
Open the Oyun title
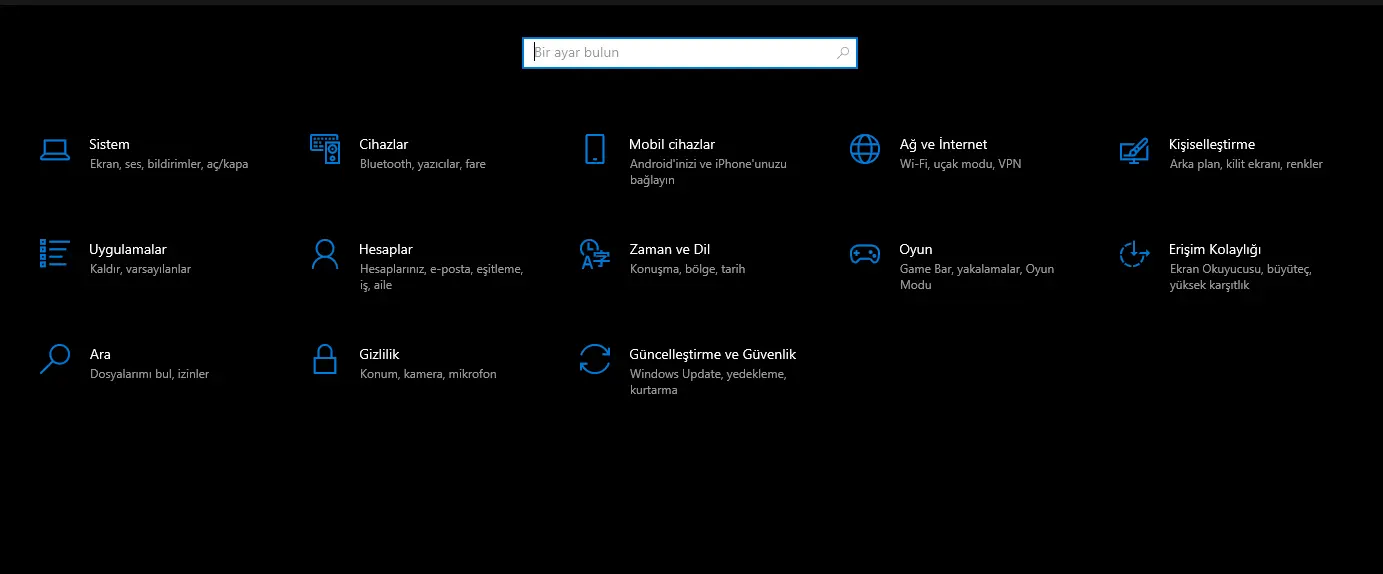pos(916,249)
